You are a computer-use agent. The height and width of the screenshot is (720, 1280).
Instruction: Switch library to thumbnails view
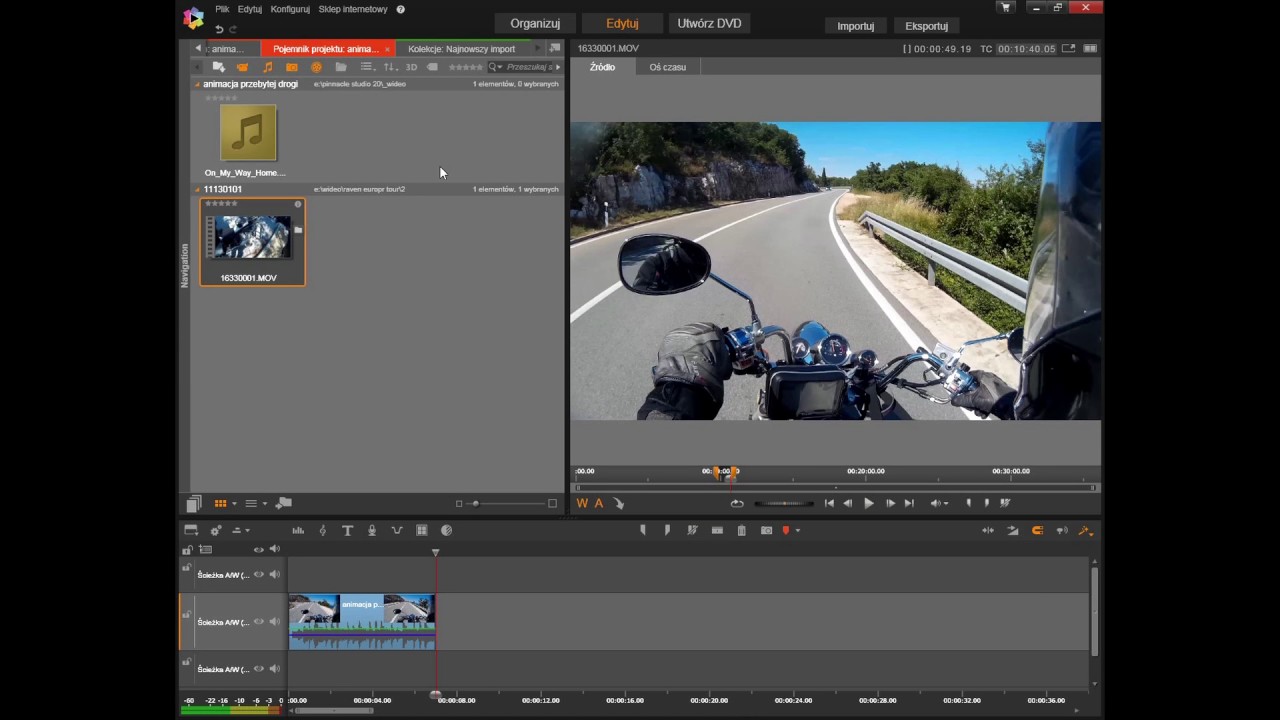tap(221, 503)
